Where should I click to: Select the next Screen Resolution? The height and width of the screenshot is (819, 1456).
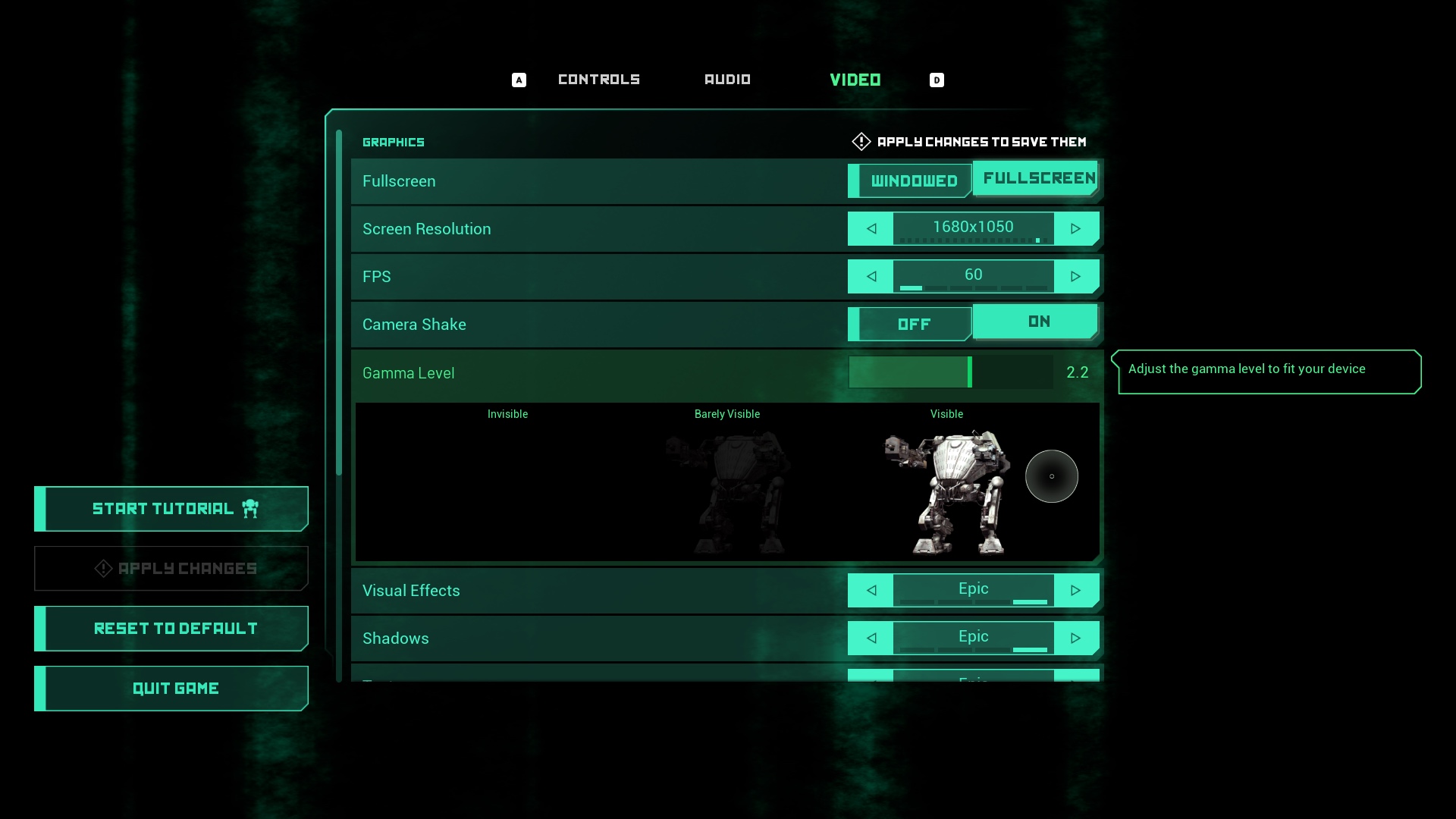point(1076,228)
